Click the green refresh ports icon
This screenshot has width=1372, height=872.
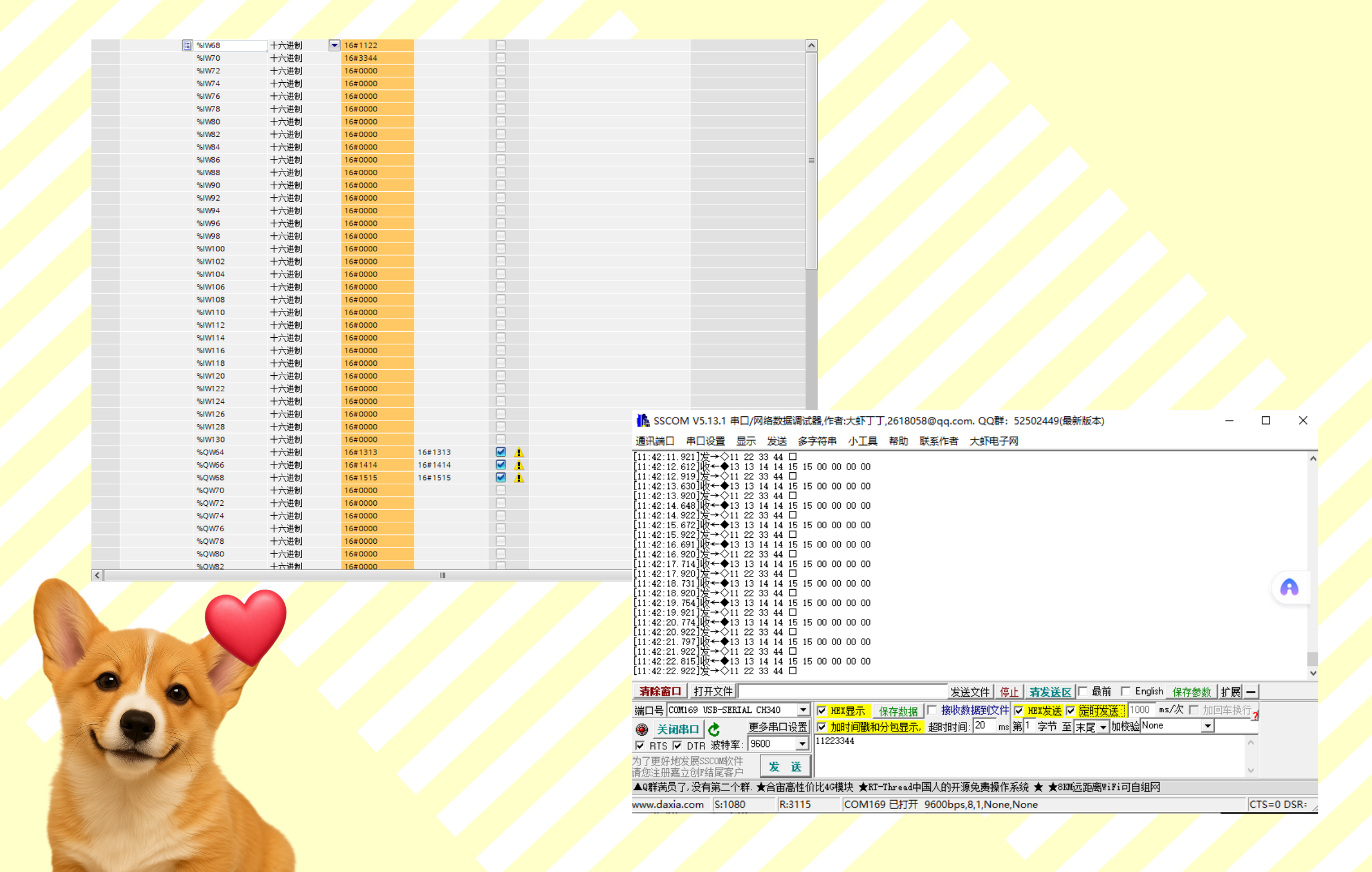click(x=714, y=729)
